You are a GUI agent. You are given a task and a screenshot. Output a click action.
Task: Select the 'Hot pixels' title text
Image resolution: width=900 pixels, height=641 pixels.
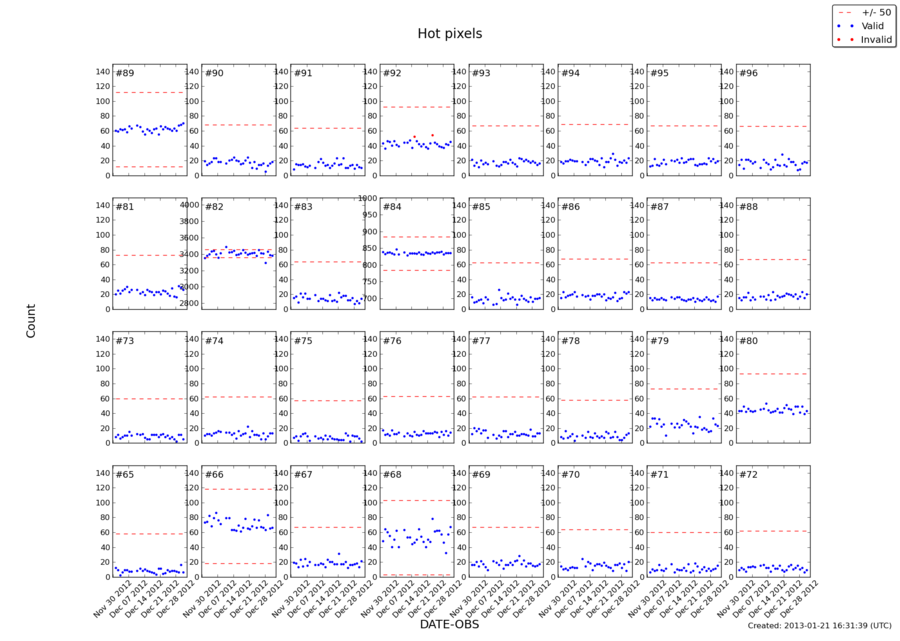pyautogui.click(x=450, y=33)
